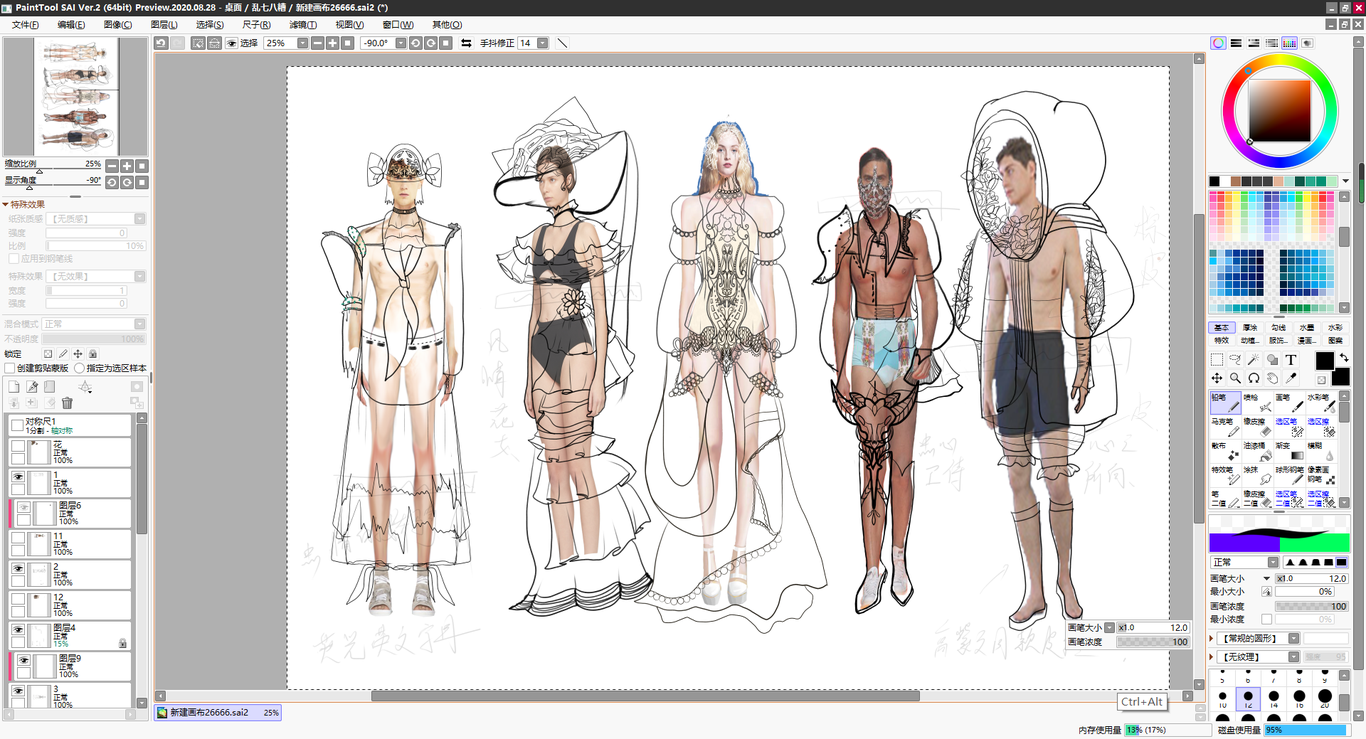Viewport: 1366px width, 739px height.
Task: Create a new layer folder
Action: coord(49,387)
